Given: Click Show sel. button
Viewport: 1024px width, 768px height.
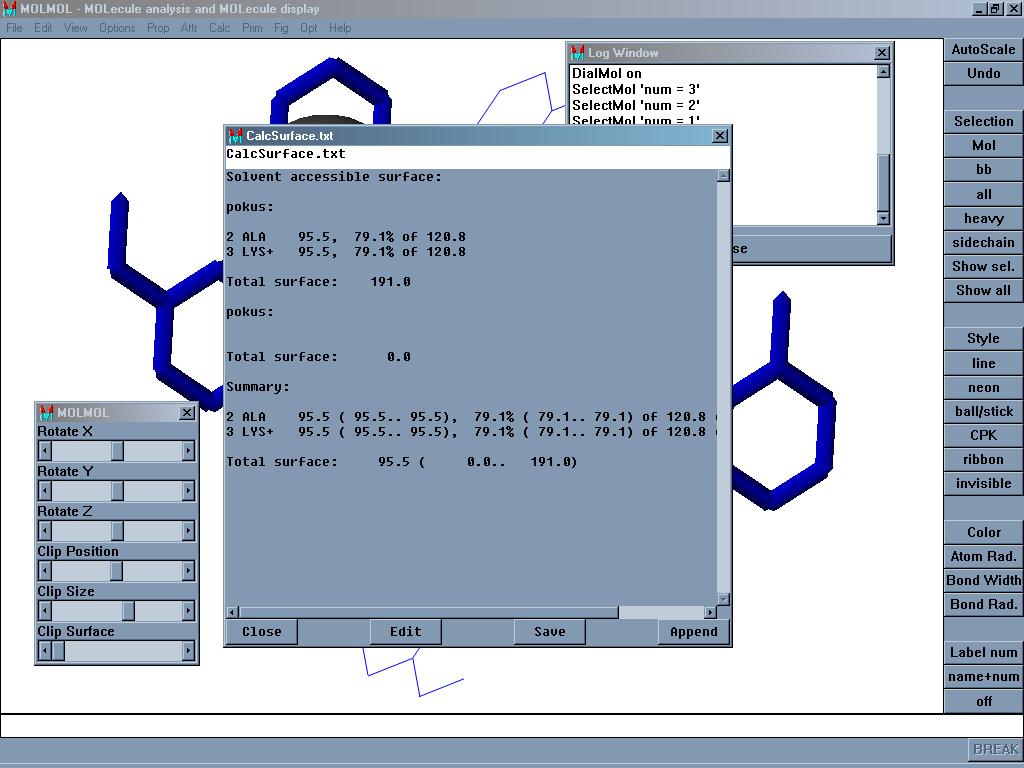Looking at the screenshot, I should click(983, 266).
